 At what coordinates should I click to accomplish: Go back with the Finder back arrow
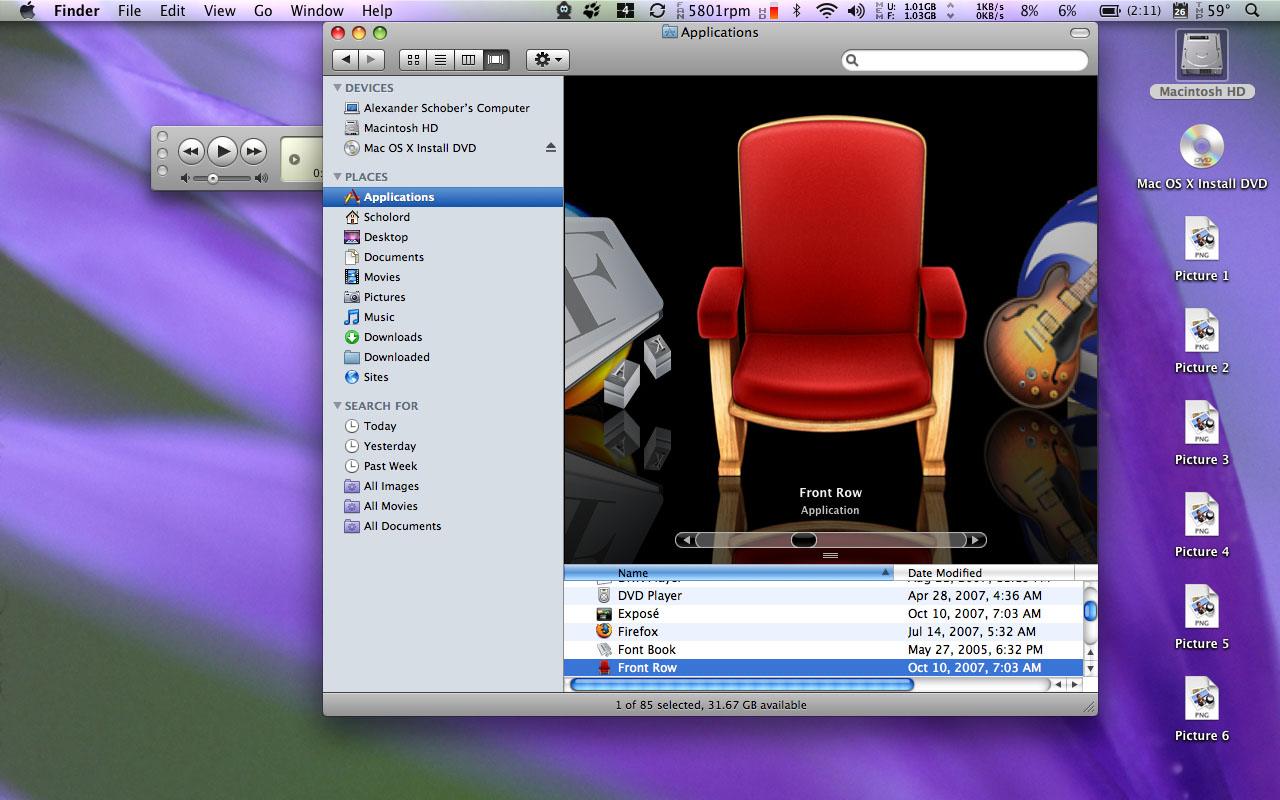pyautogui.click(x=345, y=60)
